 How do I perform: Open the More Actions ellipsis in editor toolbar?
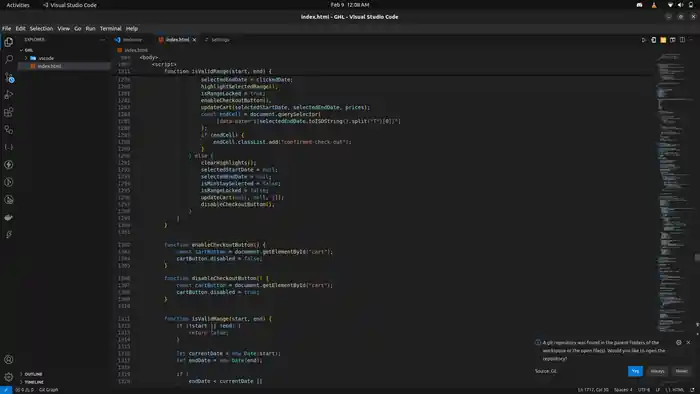click(x=691, y=40)
